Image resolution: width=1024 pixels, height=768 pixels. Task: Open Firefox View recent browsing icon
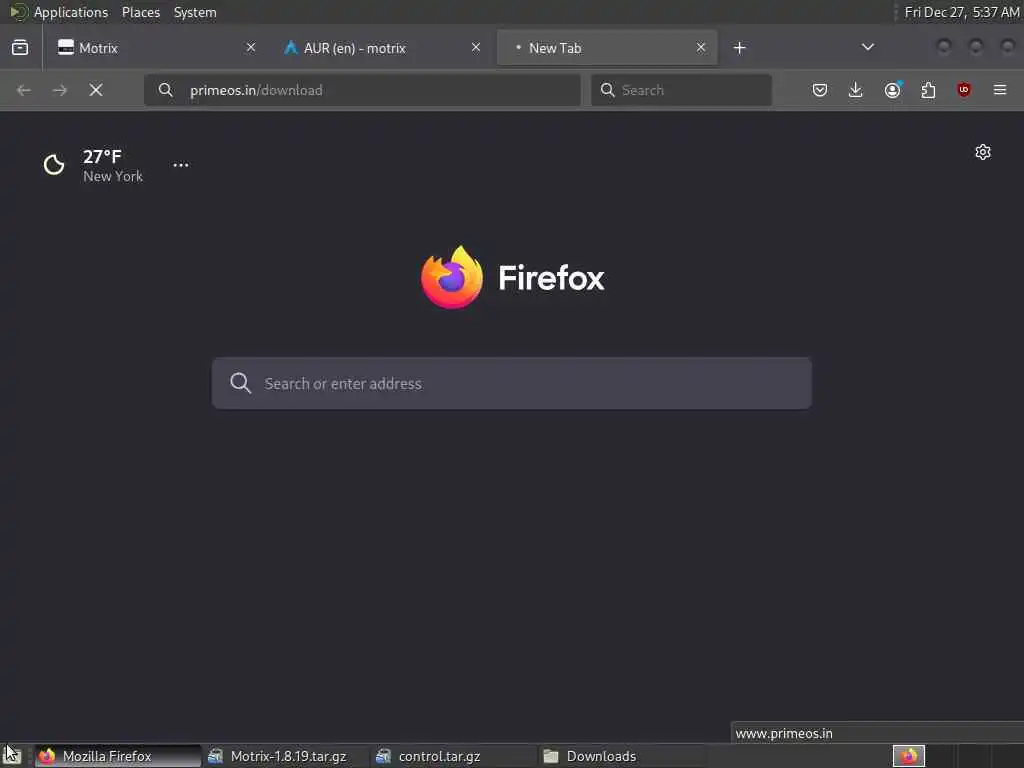pos(20,48)
